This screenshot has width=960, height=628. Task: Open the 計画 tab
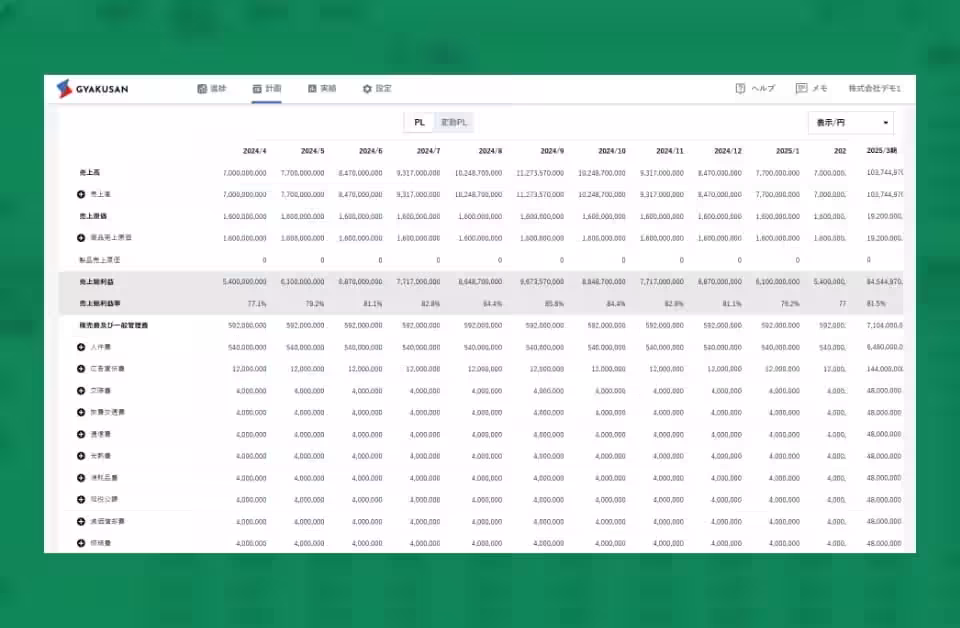pyautogui.click(x=266, y=89)
